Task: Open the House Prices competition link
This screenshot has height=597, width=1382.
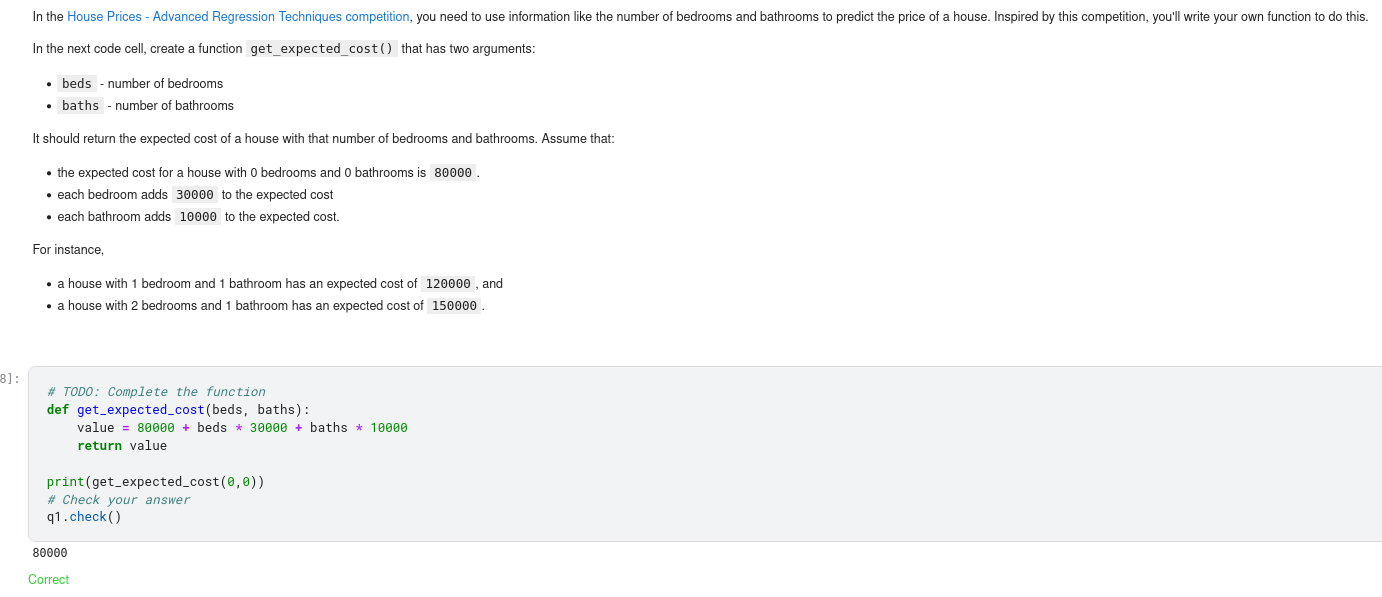Action: pyautogui.click(x=238, y=17)
